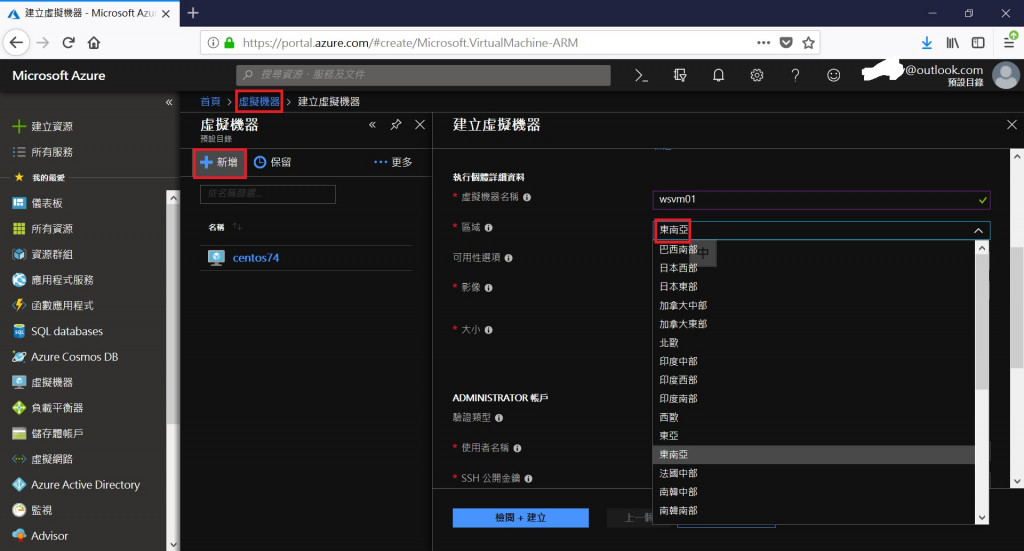Click browser home button

point(94,43)
